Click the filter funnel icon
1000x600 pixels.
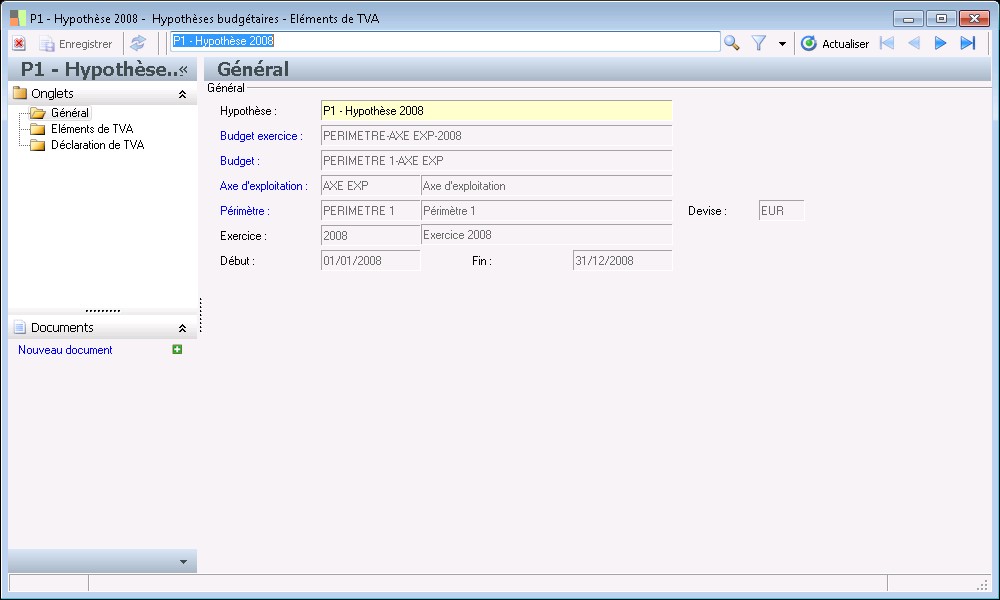click(758, 43)
